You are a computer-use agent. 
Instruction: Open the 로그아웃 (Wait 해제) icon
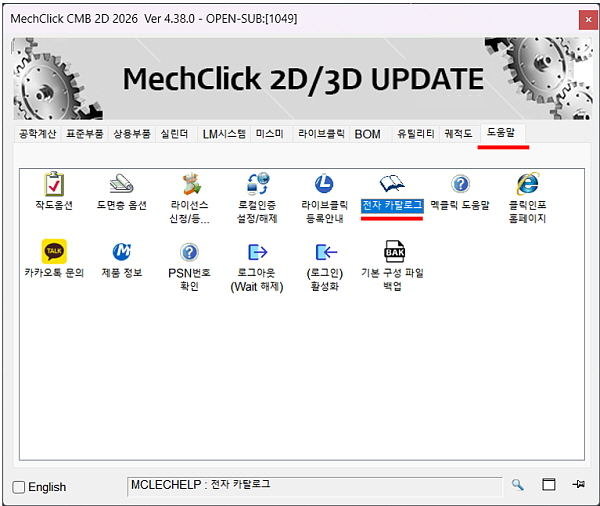(x=258, y=252)
